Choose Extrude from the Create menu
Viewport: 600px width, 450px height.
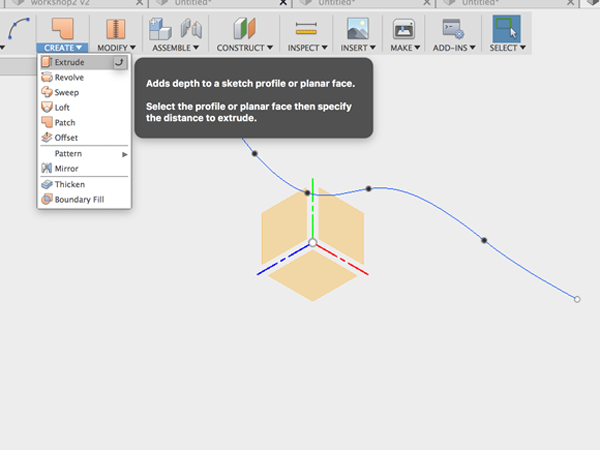coord(84,62)
